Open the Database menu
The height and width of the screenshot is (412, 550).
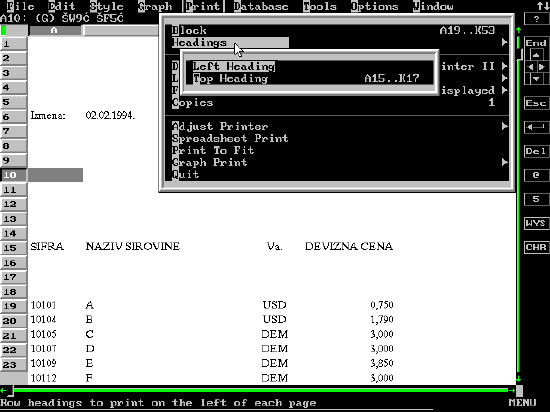pos(261,6)
